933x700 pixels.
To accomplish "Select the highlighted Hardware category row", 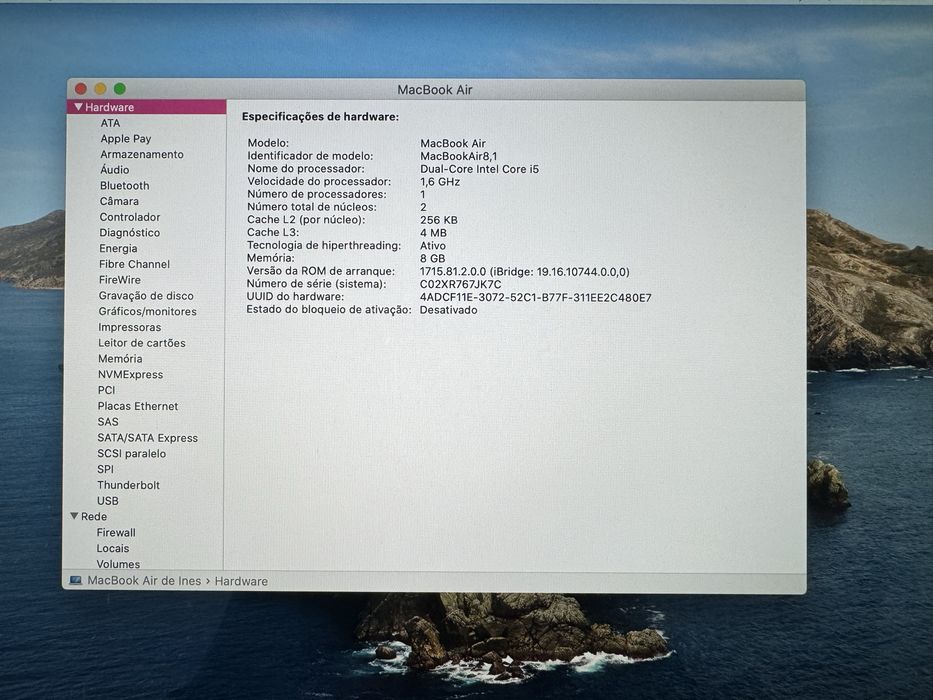I will 147,107.
